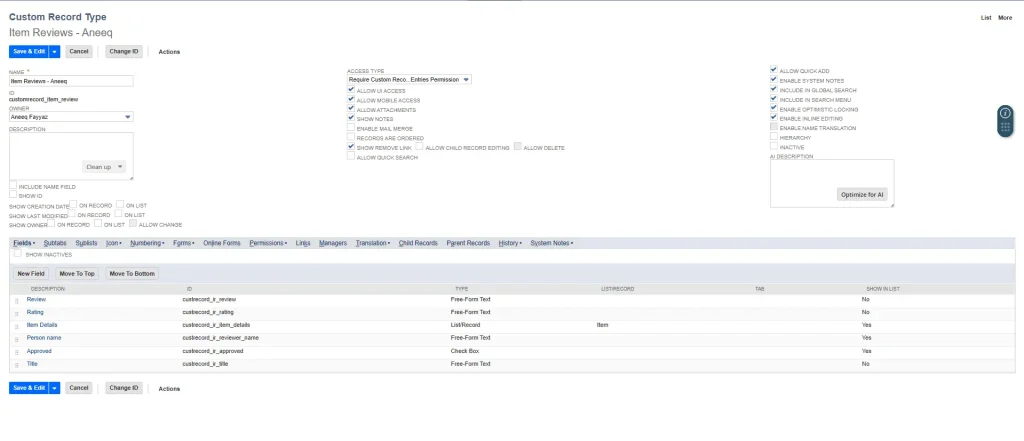Viewport: 1024px width, 441px height.
Task: Grab the drag handle of Person name row
Action: point(17,338)
